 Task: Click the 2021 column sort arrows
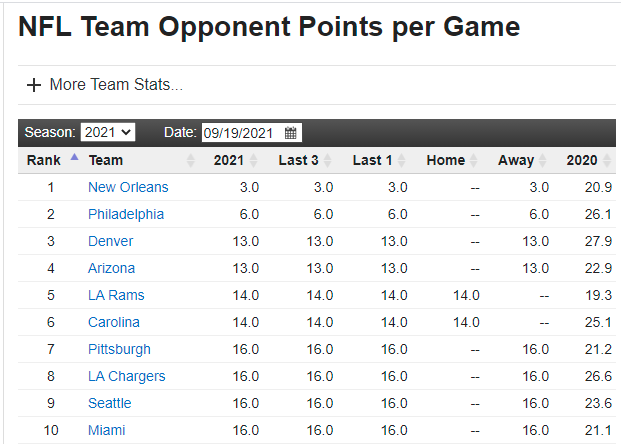click(253, 161)
